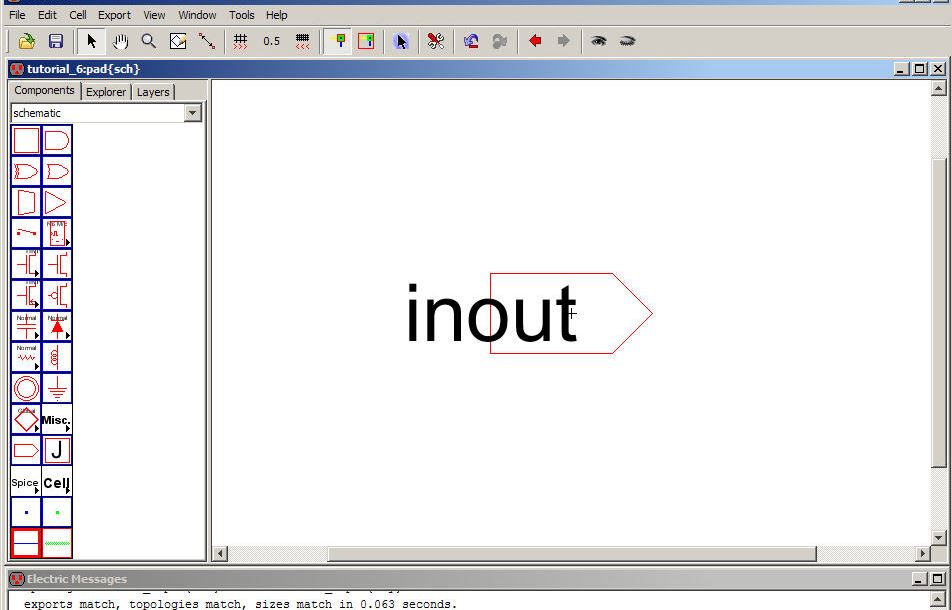Open the schematic technology dropdown
Screen dimensions: 952x610
point(193,113)
